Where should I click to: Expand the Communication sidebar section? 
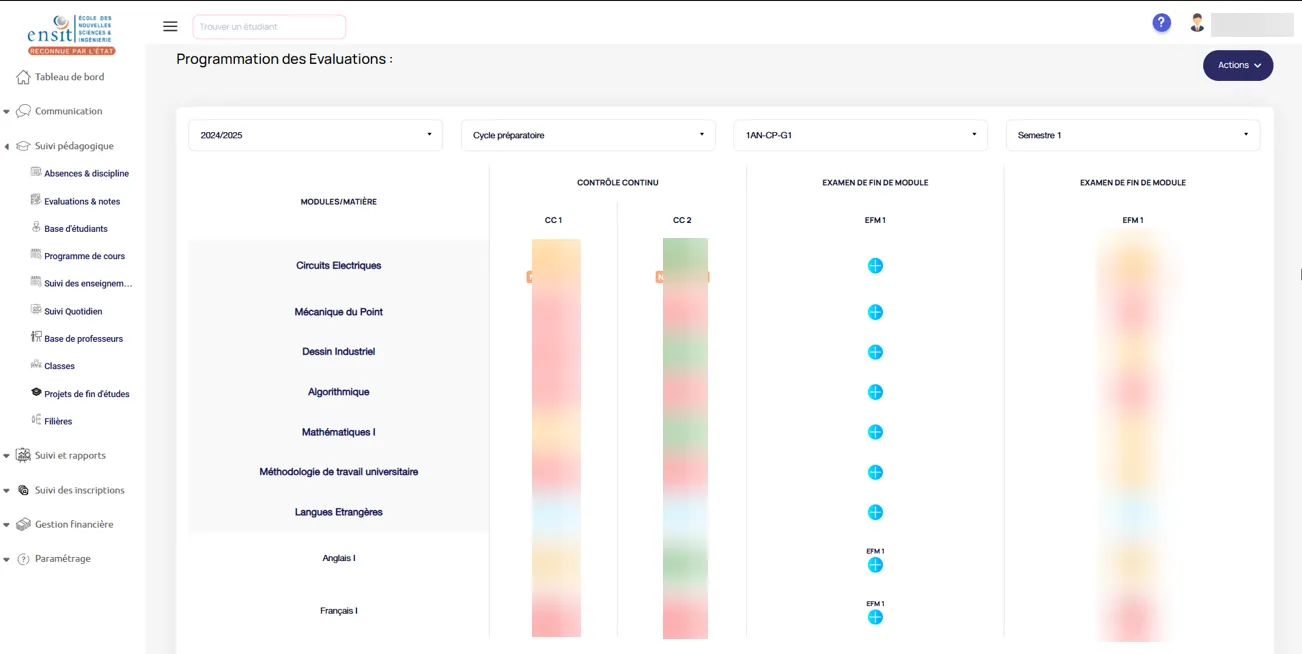(68, 111)
